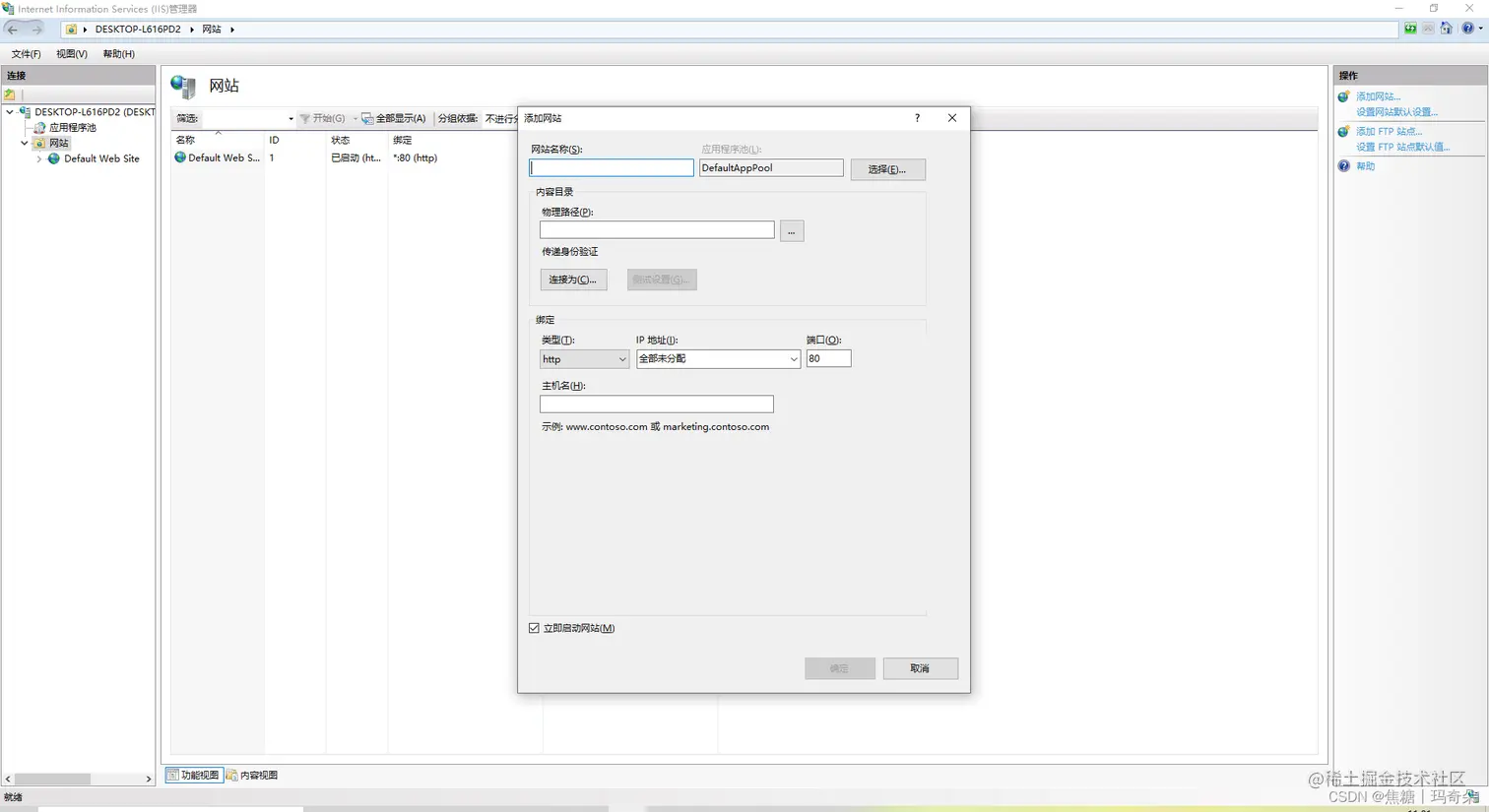
Task: Click the green refresh page icon
Action: click(x=1410, y=29)
